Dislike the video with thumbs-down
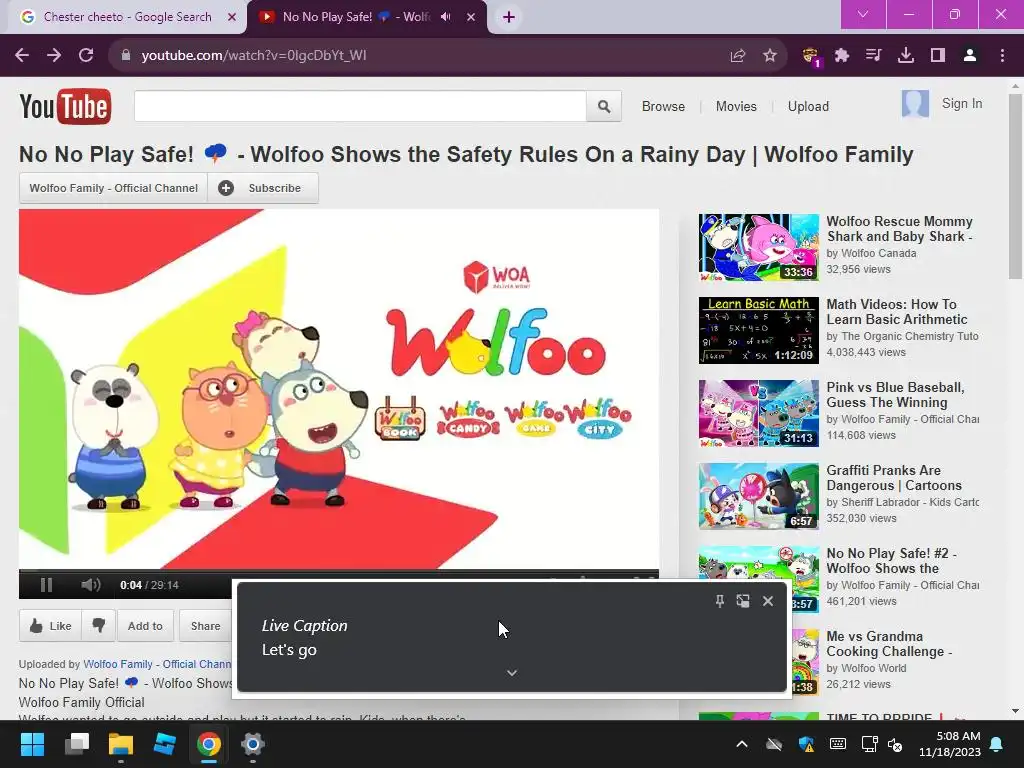 tap(99, 626)
